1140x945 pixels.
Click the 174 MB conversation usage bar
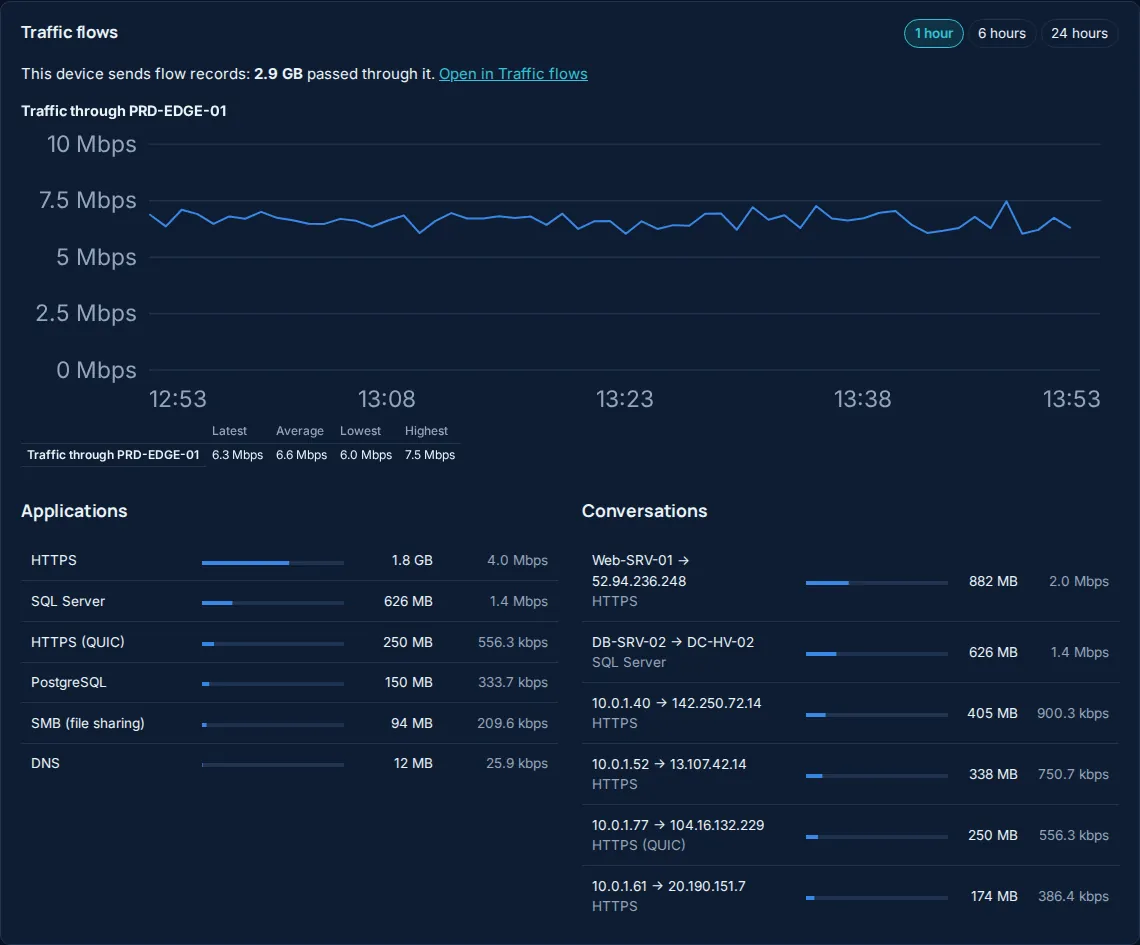click(x=877, y=898)
